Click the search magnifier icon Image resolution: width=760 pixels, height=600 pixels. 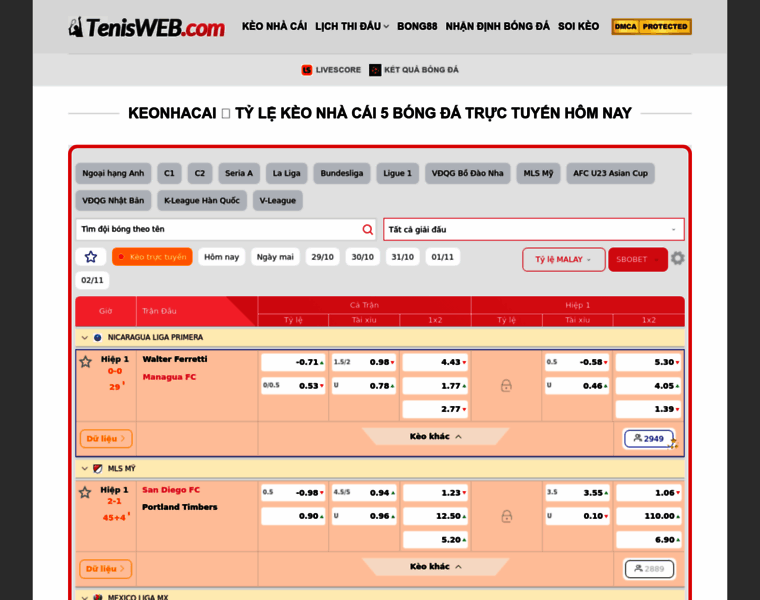pyautogui.click(x=368, y=229)
